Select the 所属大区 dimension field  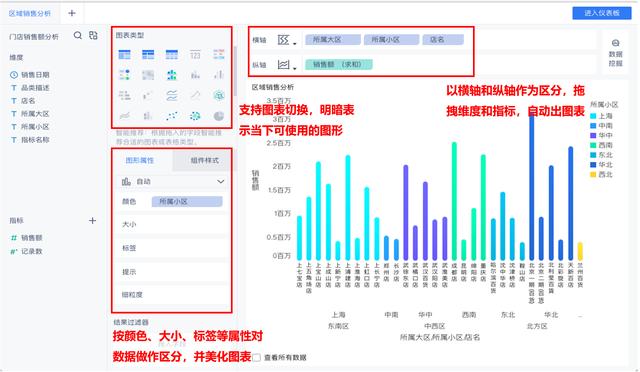(35, 114)
